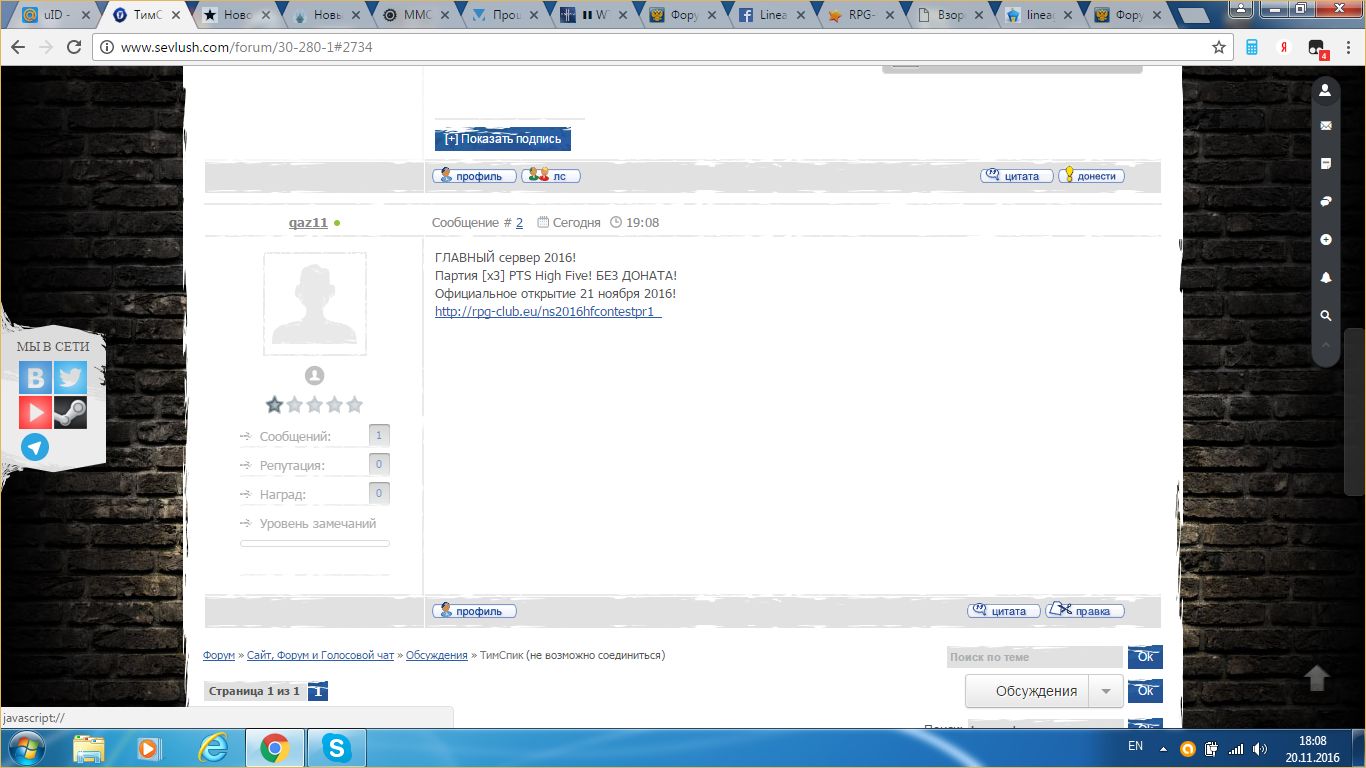Open the Windows Start menu

(26, 748)
